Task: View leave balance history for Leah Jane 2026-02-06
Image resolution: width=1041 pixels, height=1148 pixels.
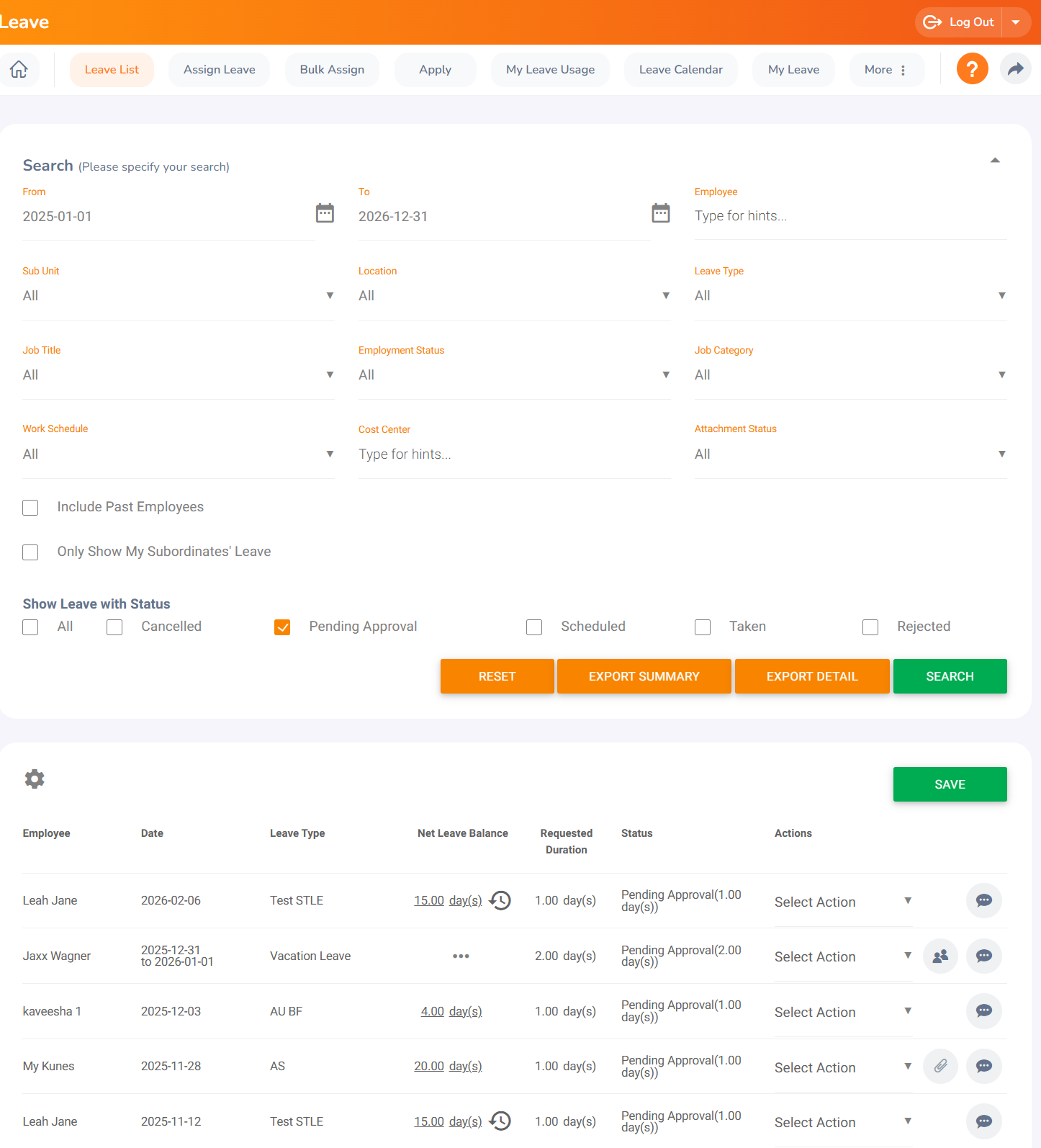Action: [500, 900]
